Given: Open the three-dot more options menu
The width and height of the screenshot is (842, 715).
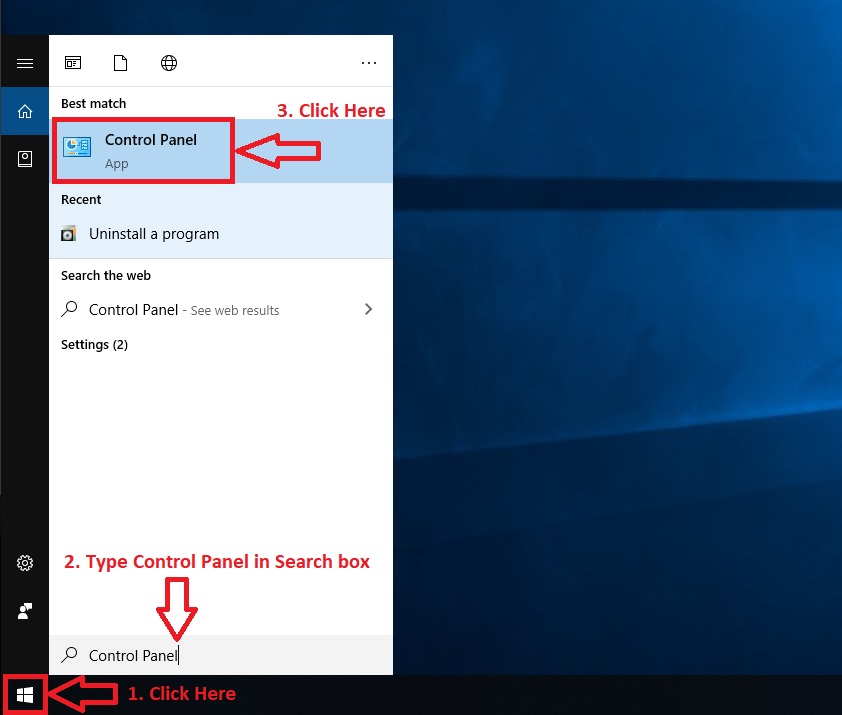Looking at the screenshot, I should [x=369, y=63].
